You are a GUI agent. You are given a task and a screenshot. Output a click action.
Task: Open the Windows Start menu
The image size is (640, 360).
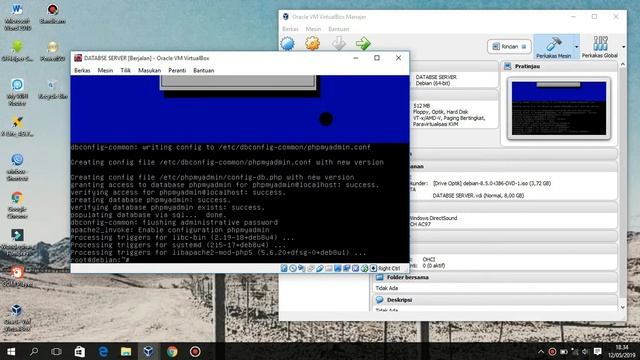11,351
